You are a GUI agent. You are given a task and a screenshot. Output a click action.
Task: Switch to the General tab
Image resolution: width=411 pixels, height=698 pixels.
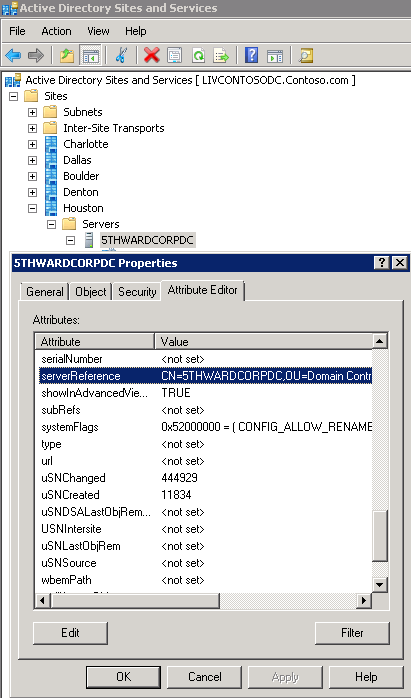[45, 292]
